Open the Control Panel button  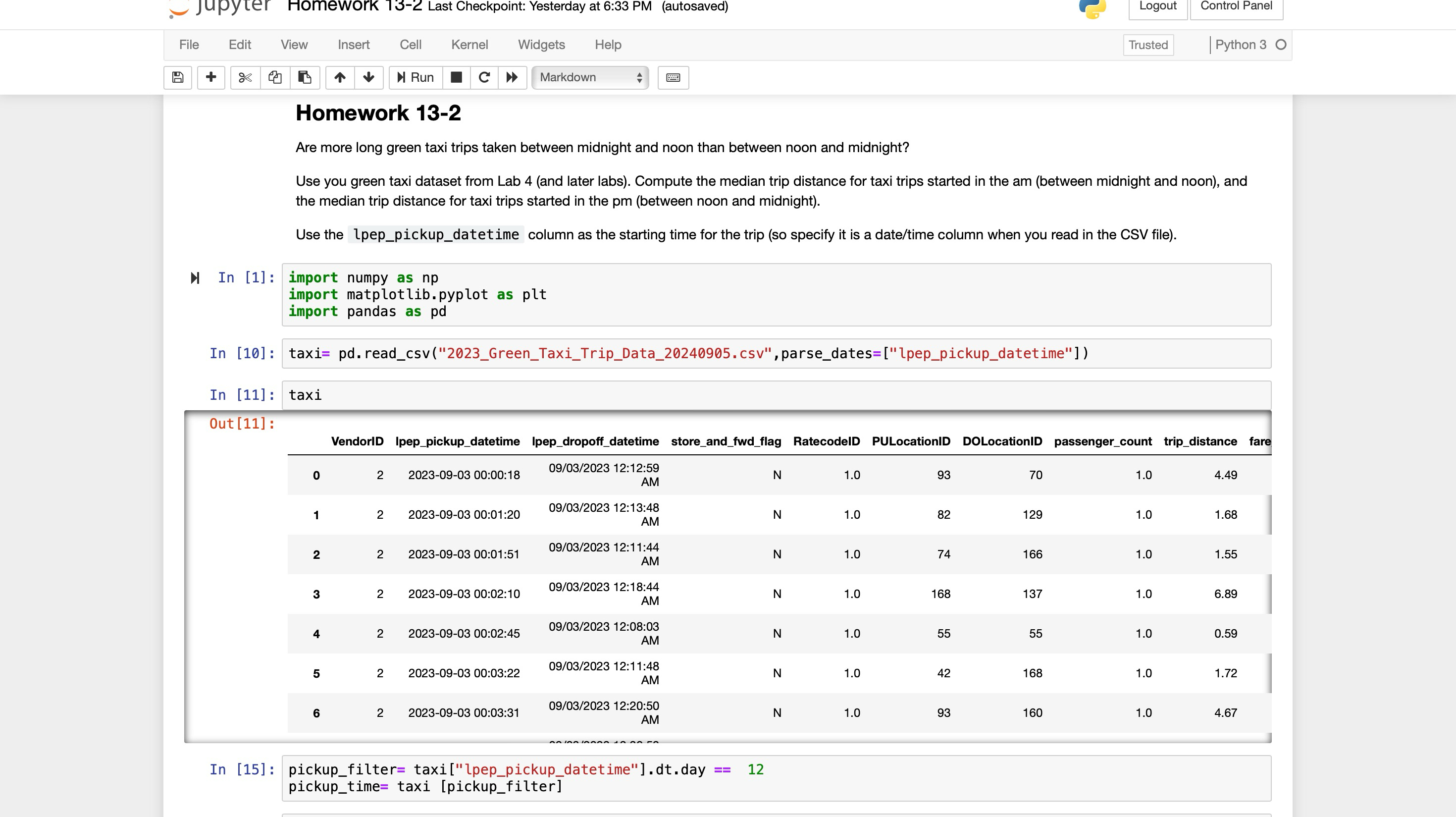click(1236, 7)
